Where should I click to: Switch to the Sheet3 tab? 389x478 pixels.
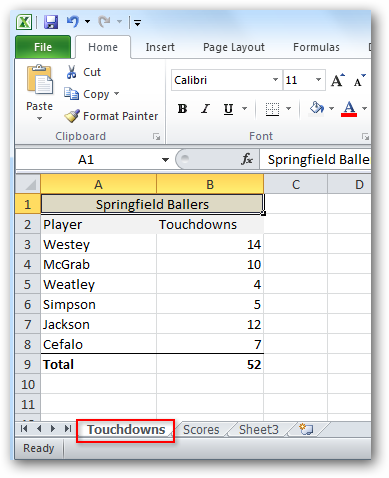point(259,430)
